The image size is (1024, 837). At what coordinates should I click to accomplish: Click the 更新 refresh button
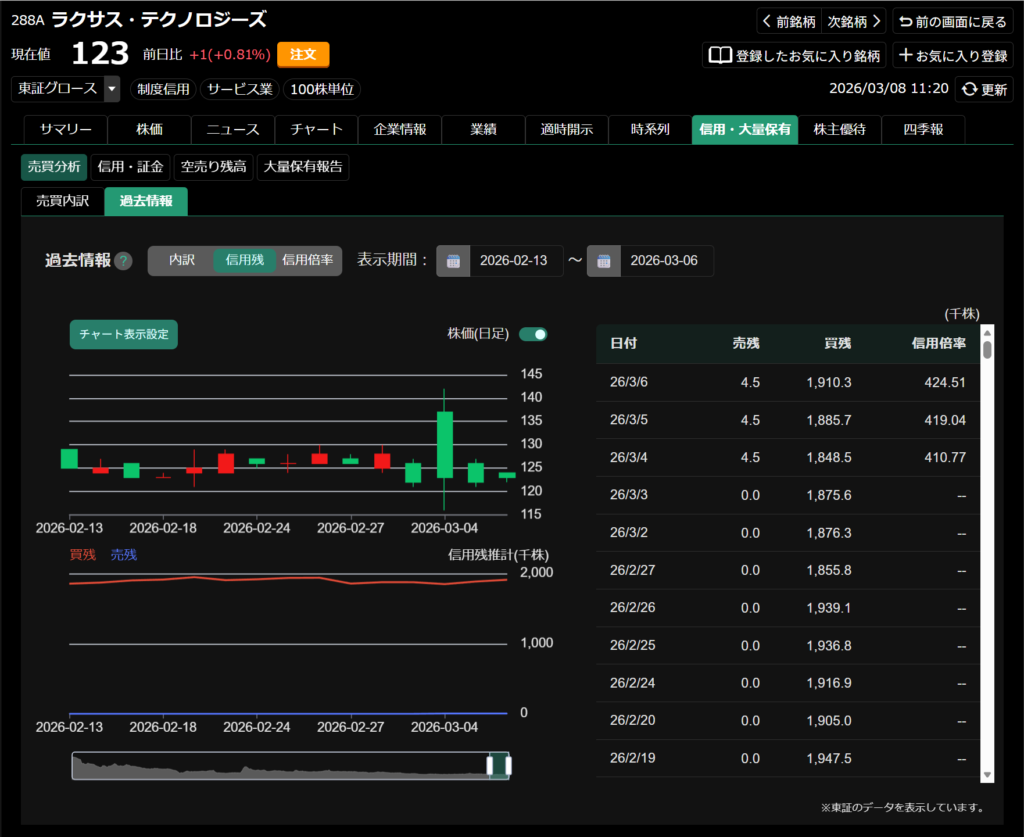983,89
